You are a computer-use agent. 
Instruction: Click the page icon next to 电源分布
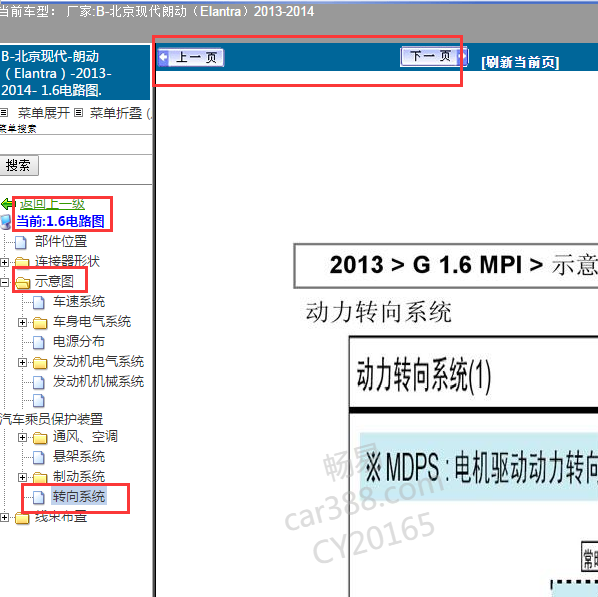39,342
